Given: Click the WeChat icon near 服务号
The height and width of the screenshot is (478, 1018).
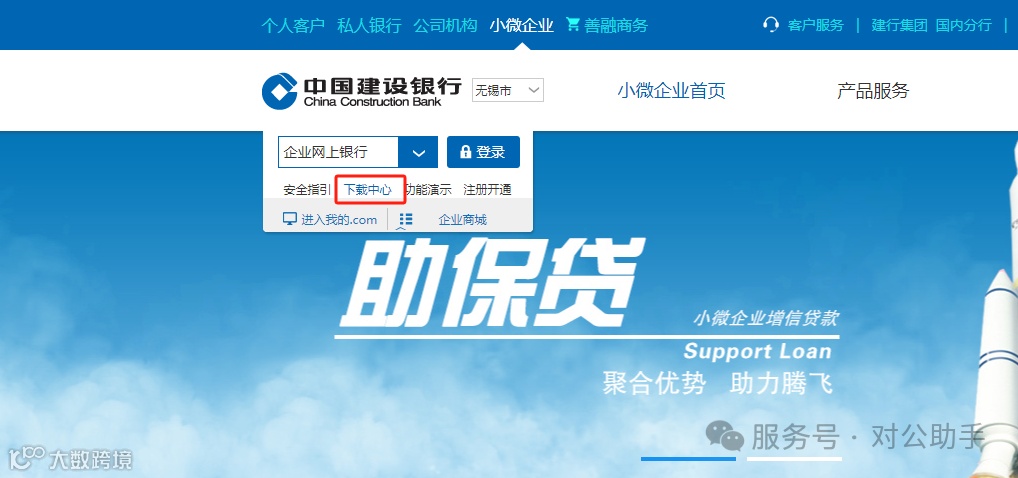Looking at the screenshot, I should click(725, 435).
